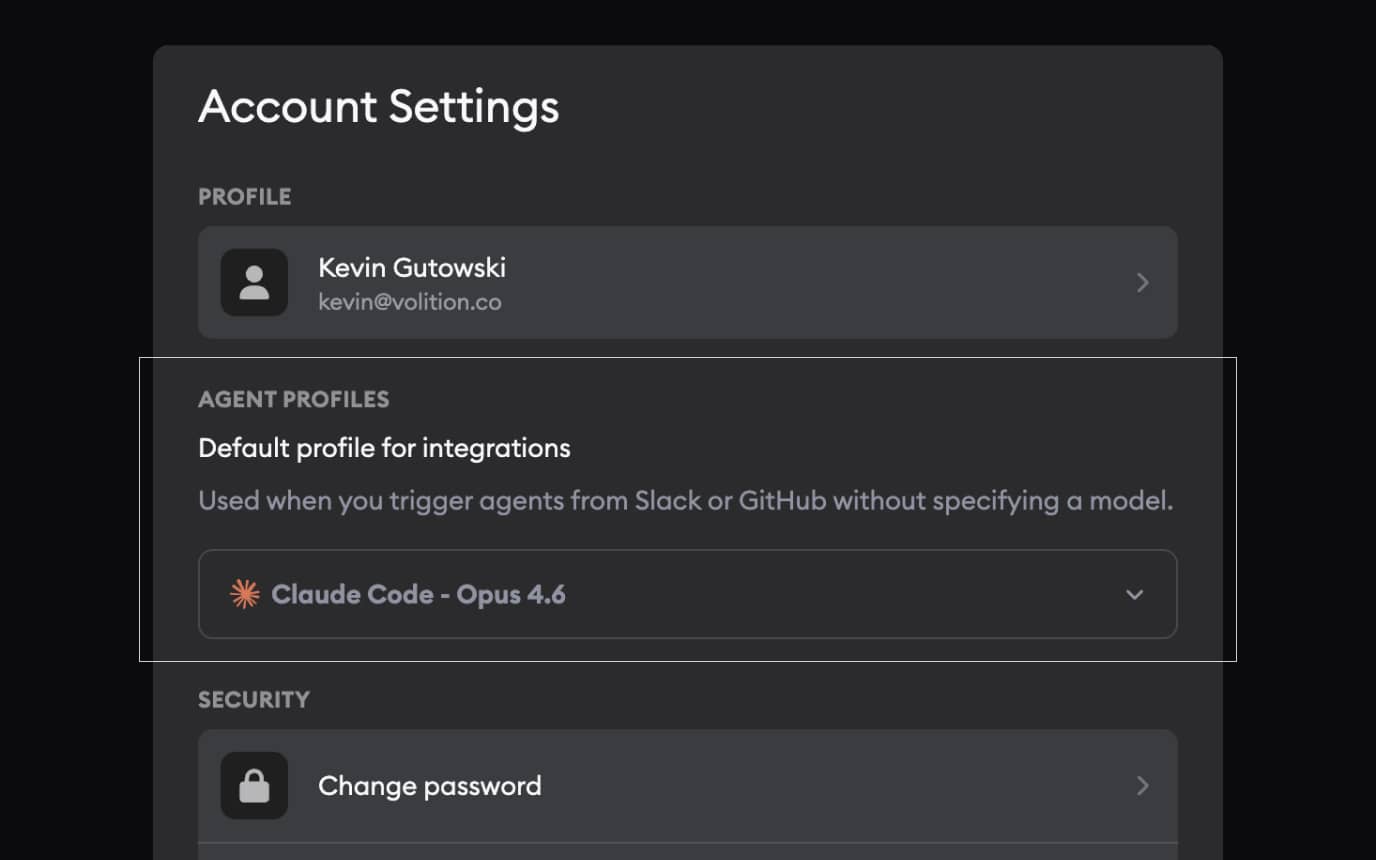Click the PROFILE section label

pyautogui.click(x=245, y=197)
